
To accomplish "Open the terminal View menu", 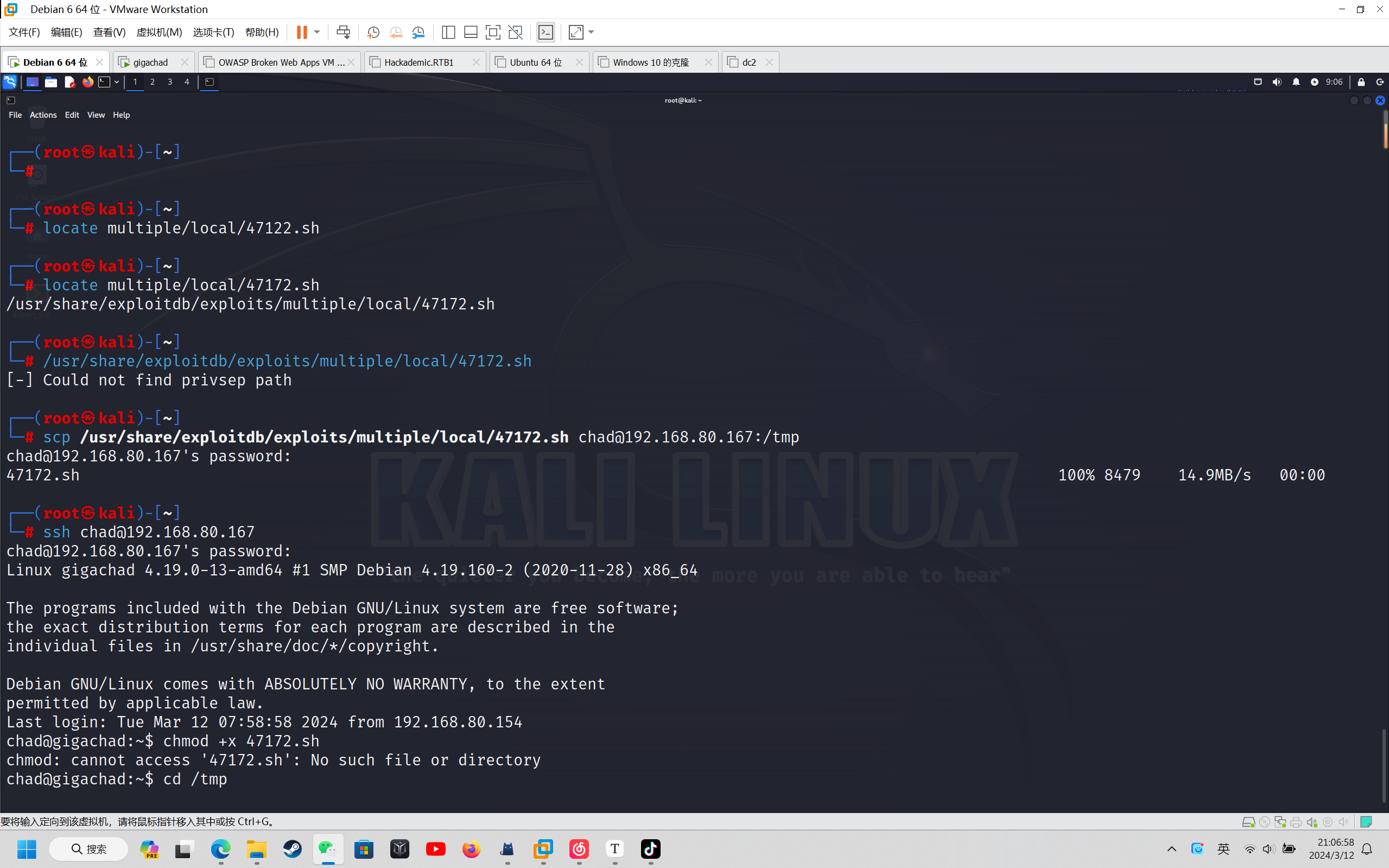I will [x=96, y=115].
